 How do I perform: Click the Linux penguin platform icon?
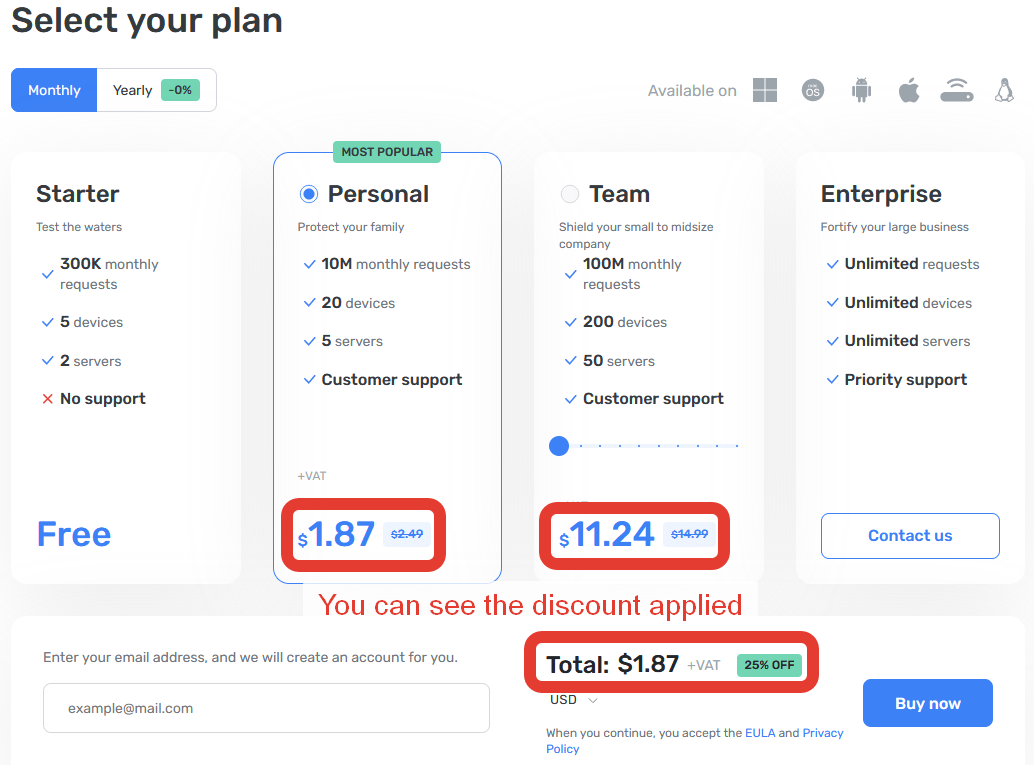pyautogui.click(x=1004, y=90)
